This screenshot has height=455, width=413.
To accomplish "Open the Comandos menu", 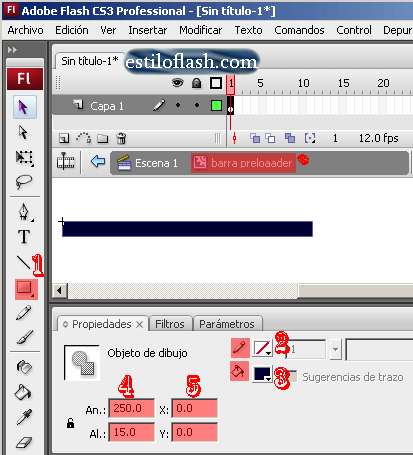I will [299, 30].
